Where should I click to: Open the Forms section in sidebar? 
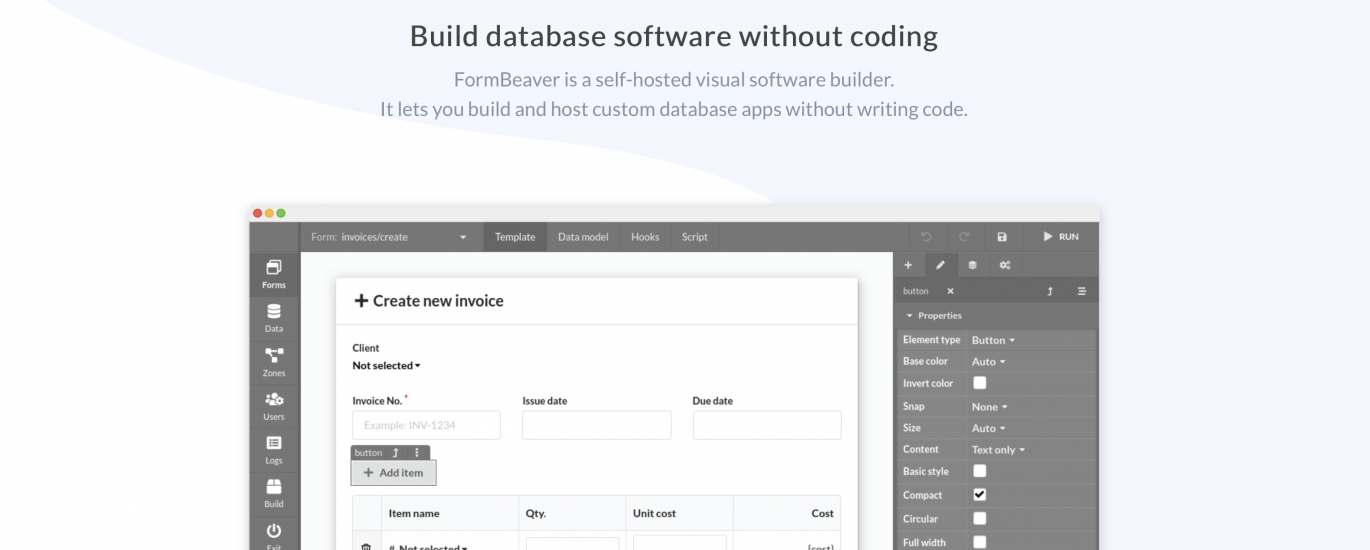(274, 274)
